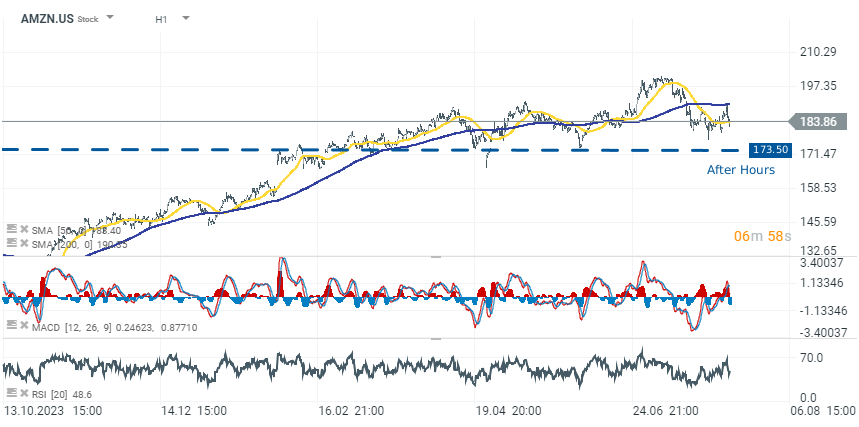The image size is (859, 427).
Task: Open settings icon for SMA 200 indicator
Action: (x=10, y=243)
